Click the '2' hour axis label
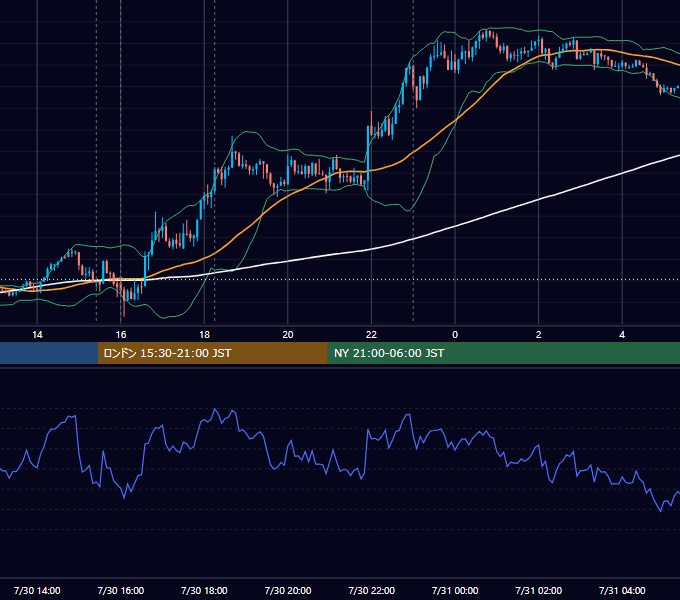This screenshot has height=600, width=680. pyautogui.click(x=539, y=335)
